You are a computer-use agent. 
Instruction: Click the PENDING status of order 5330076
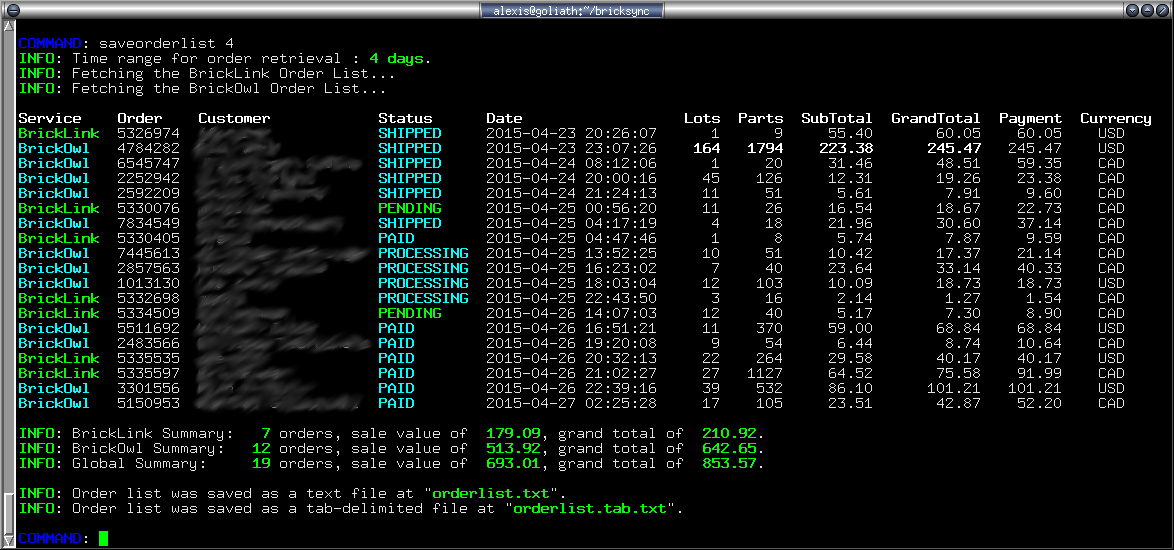[409, 208]
